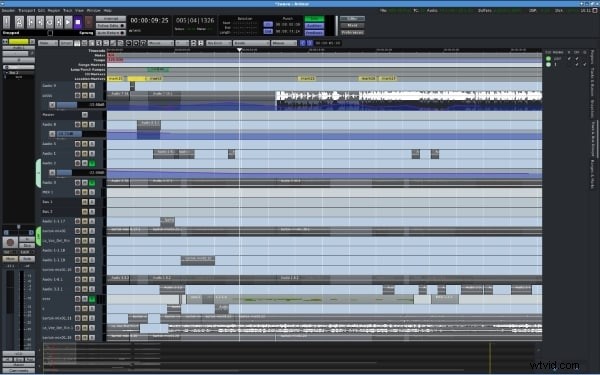Click the green group tab beside bartok-mix06
The width and height of the screenshot is (600, 375).
(x=38, y=236)
